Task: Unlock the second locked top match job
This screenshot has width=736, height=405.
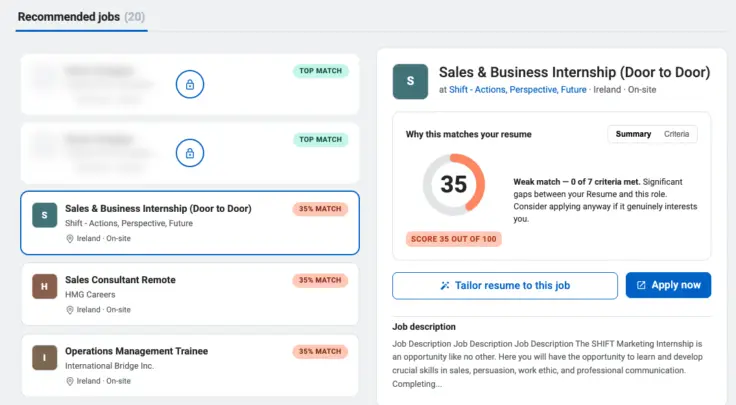Action: tap(190, 153)
